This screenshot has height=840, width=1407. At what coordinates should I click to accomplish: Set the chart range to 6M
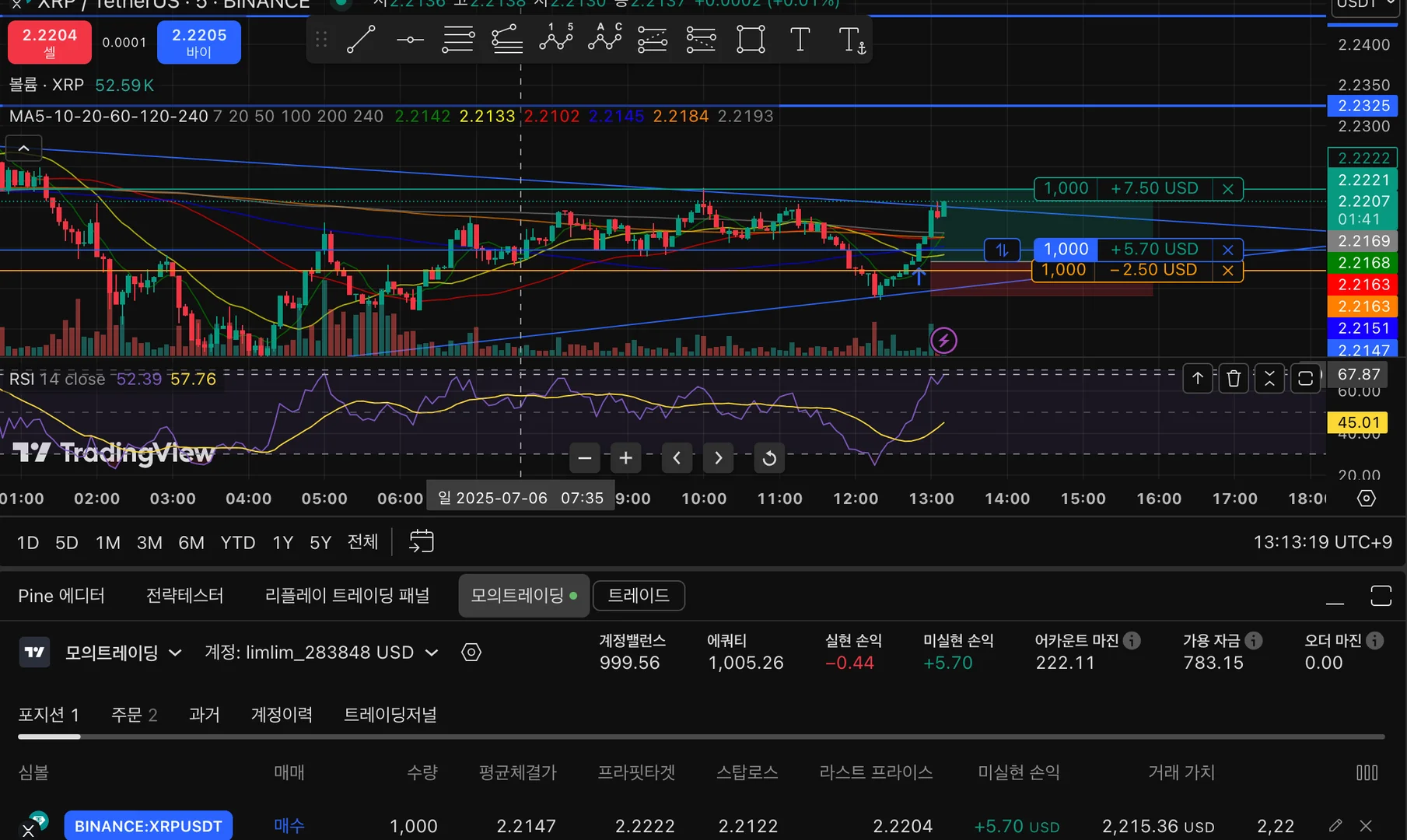tap(191, 542)
